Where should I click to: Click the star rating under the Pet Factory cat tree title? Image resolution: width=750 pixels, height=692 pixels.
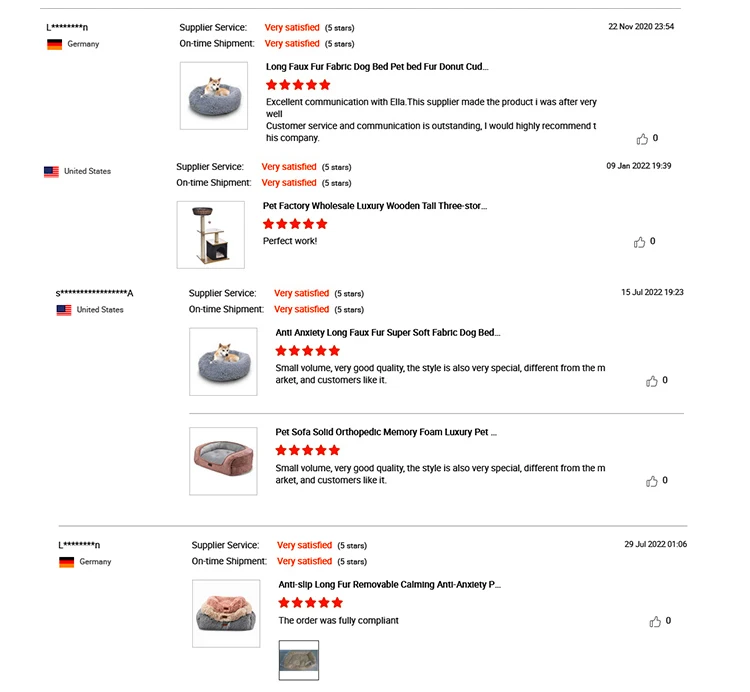[295, 224]
